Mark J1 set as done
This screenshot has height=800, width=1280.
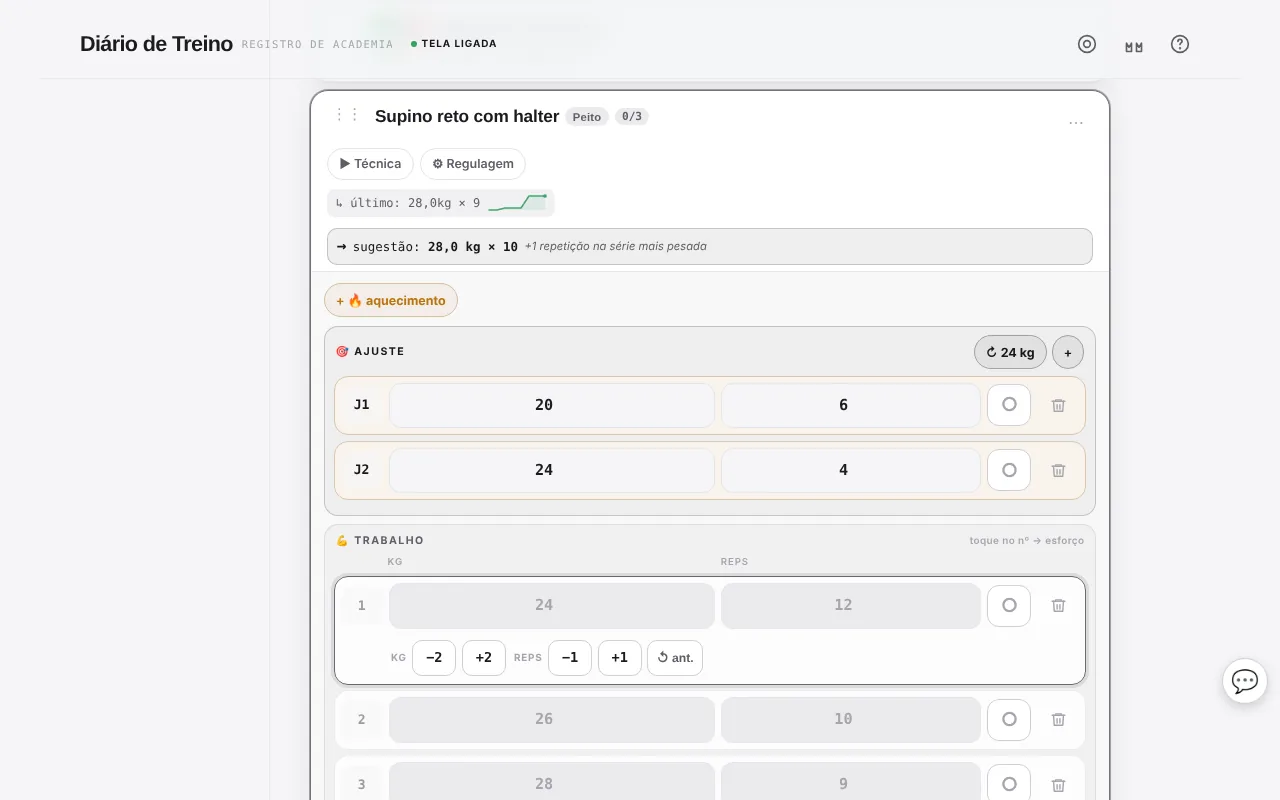1009,405
